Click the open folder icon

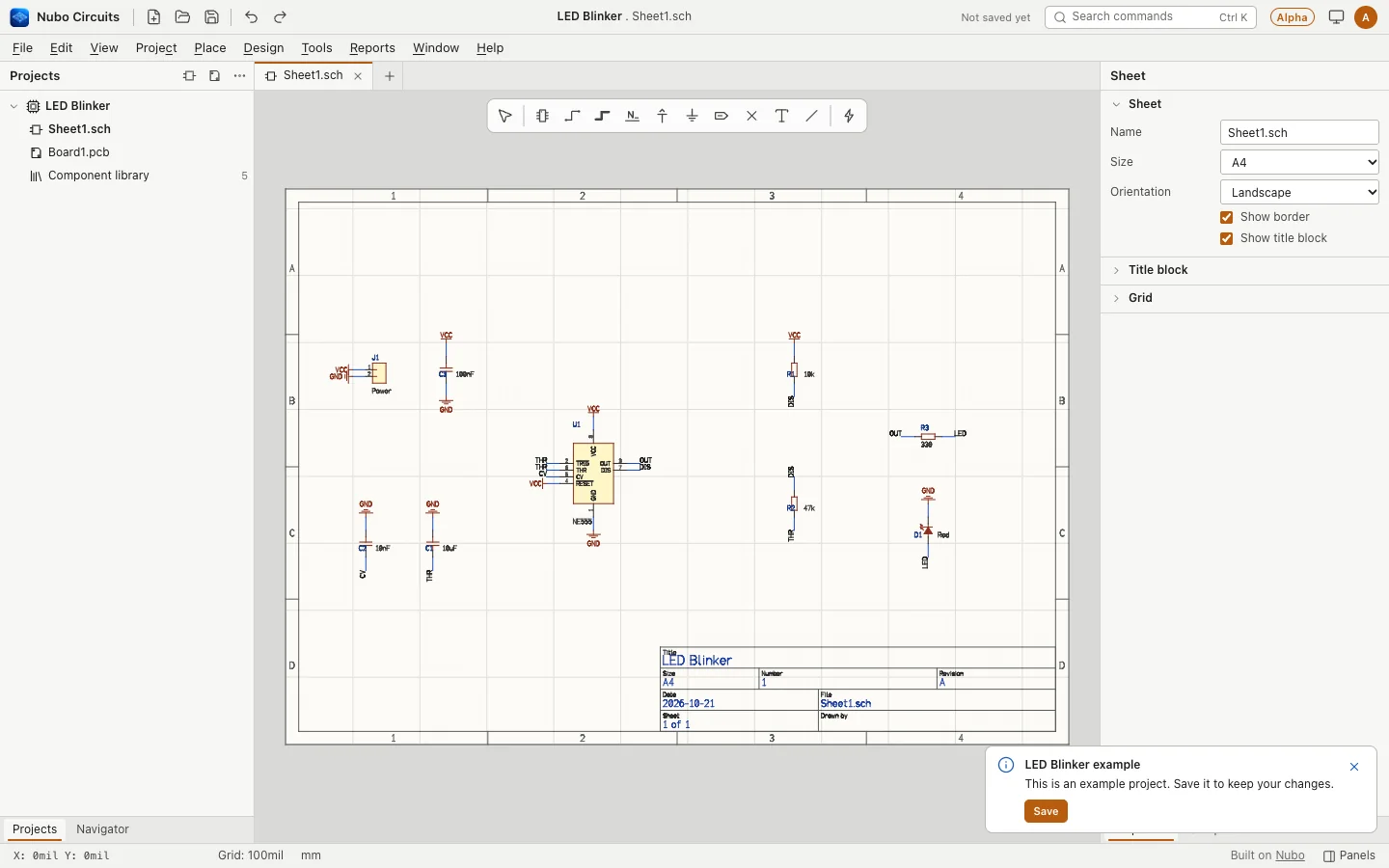click(182, 17)
